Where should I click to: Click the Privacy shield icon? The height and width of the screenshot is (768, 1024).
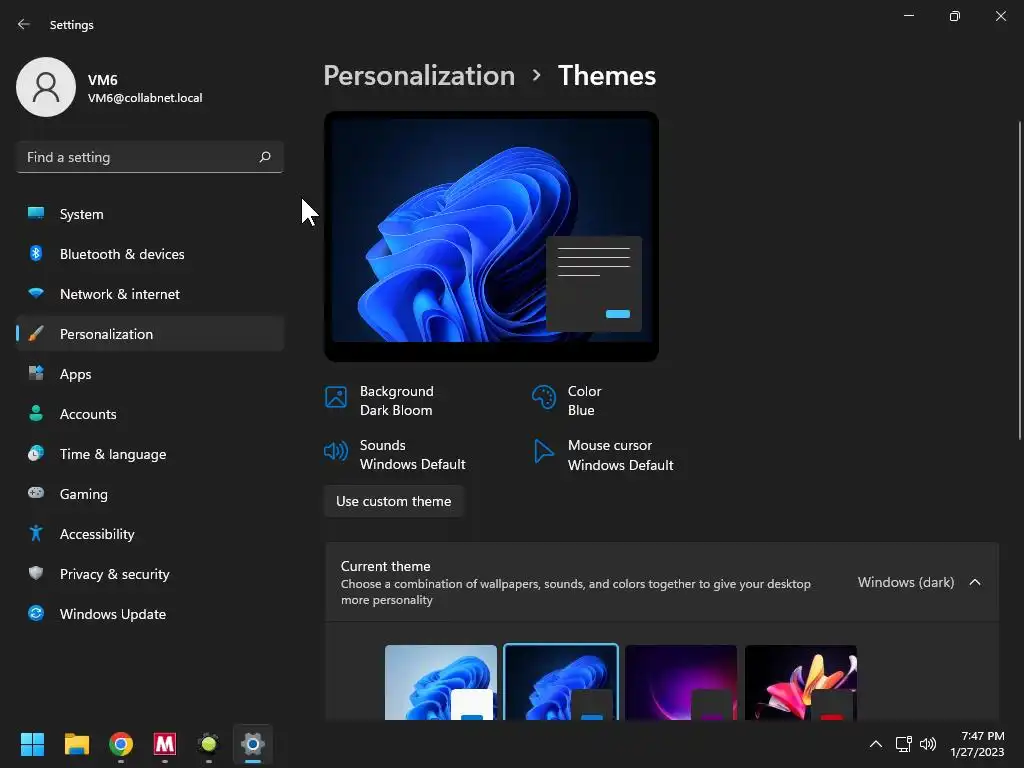(36, 573)
